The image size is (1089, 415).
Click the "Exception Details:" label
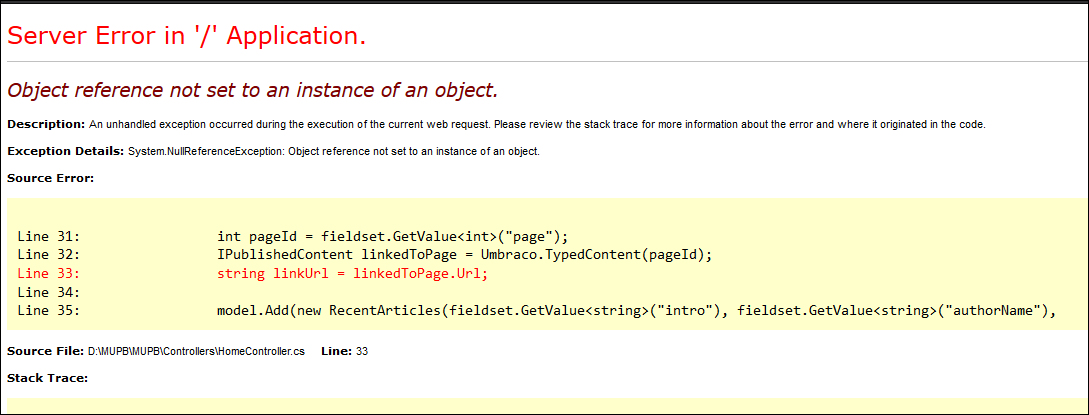65,151
